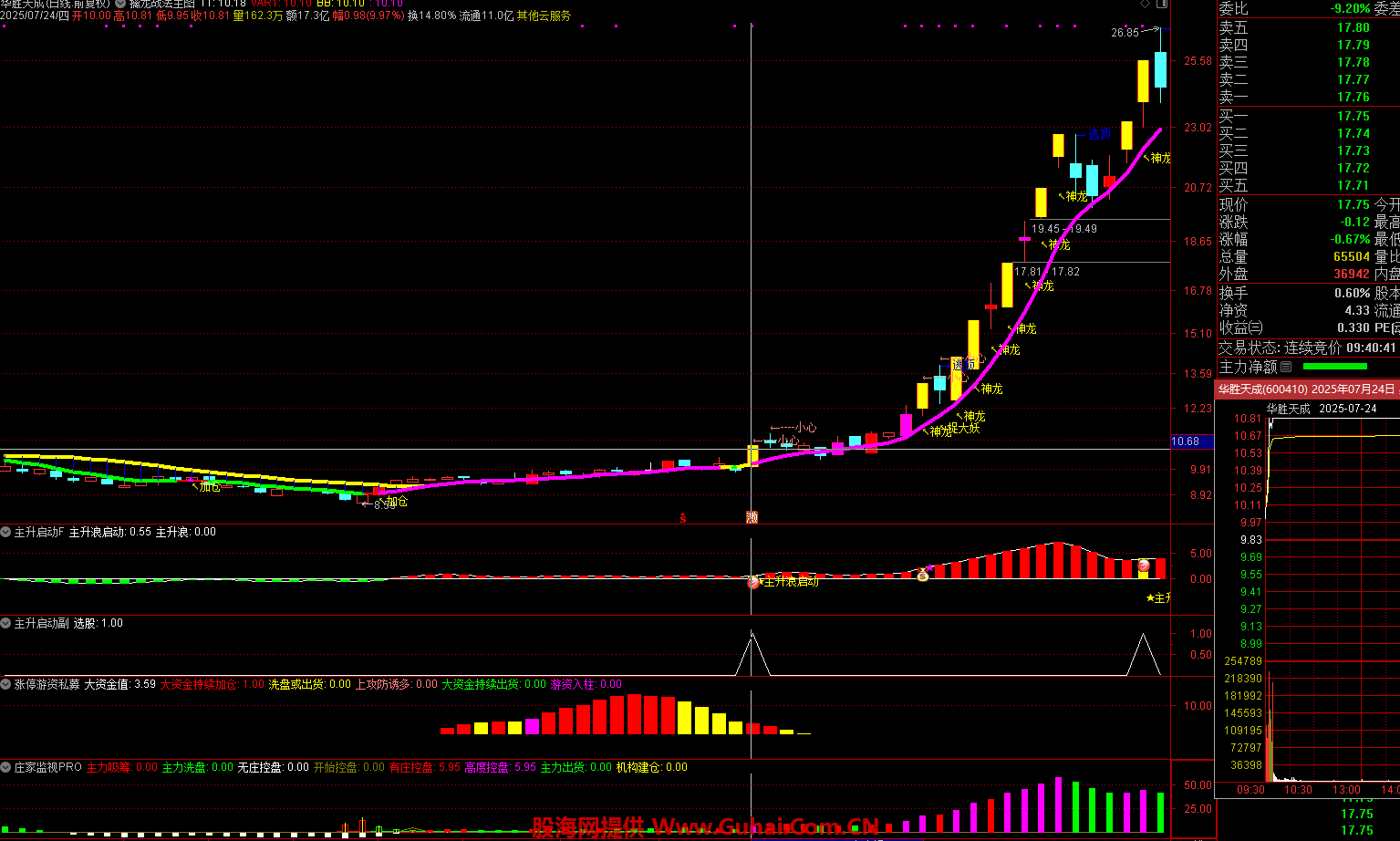Click the money bag icon in 主升启动F

pyautogui.click(x=923, y=575)
